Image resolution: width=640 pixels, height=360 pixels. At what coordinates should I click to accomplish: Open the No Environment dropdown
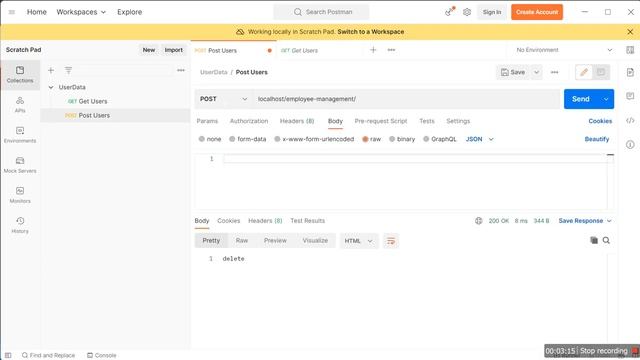point(564,50)
